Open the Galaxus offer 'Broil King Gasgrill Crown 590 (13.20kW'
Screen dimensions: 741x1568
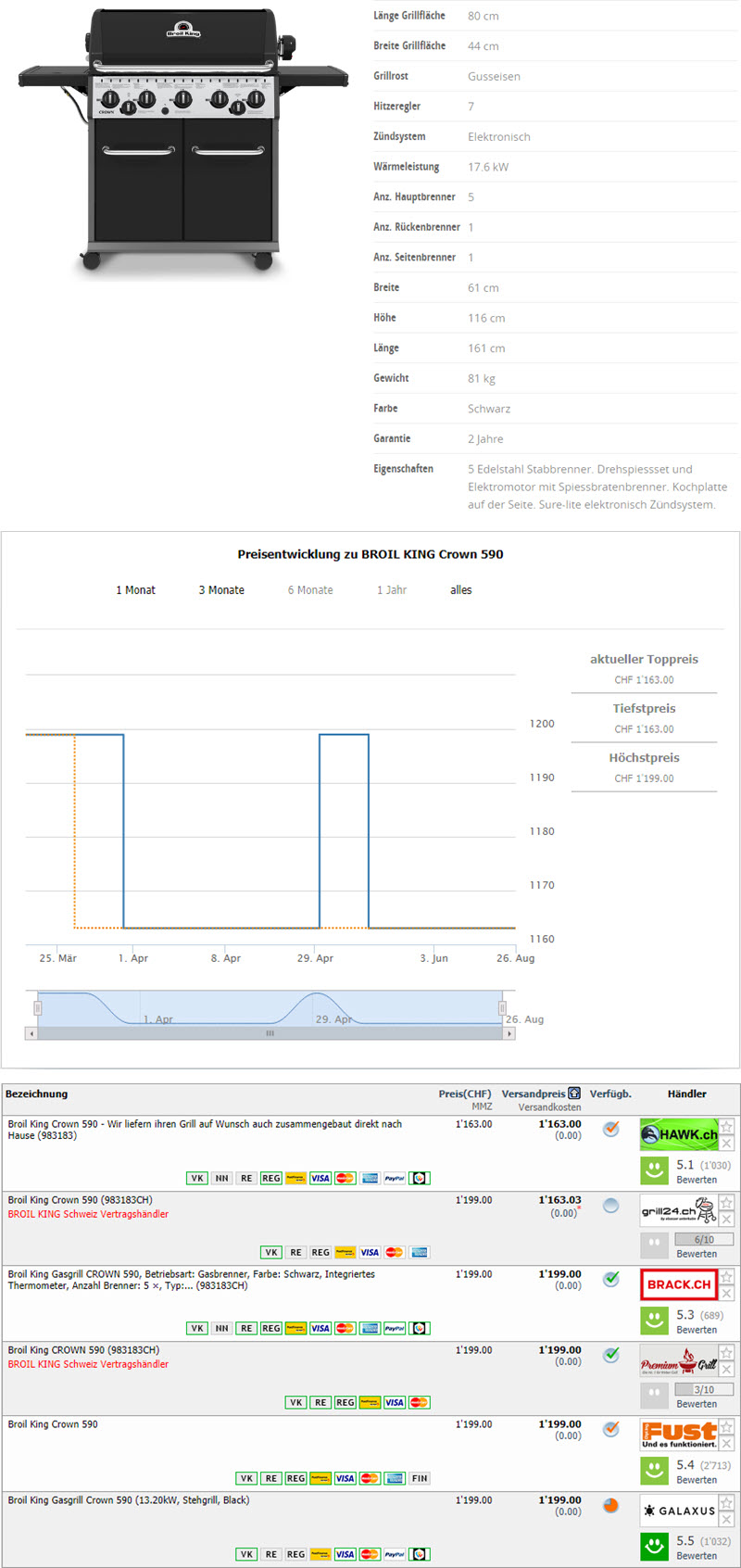click(129, 1499)
